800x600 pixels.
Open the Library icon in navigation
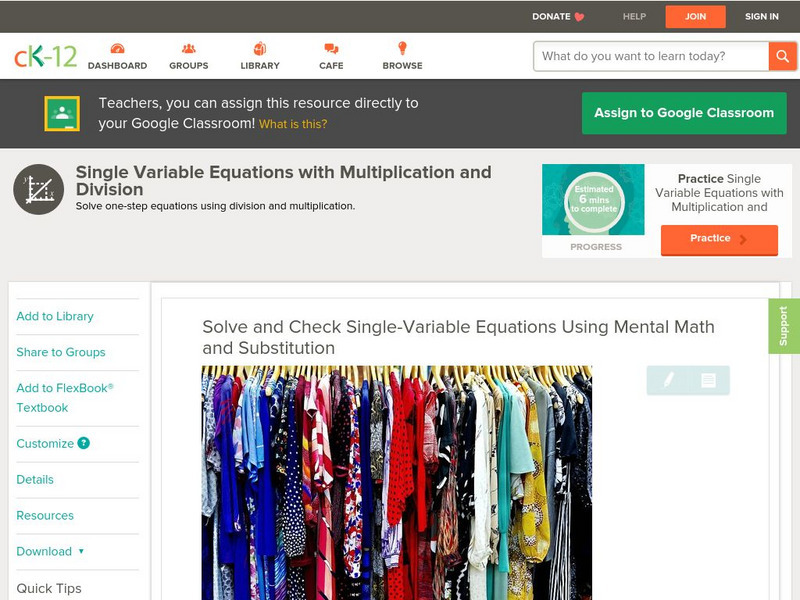pos(260,49)
